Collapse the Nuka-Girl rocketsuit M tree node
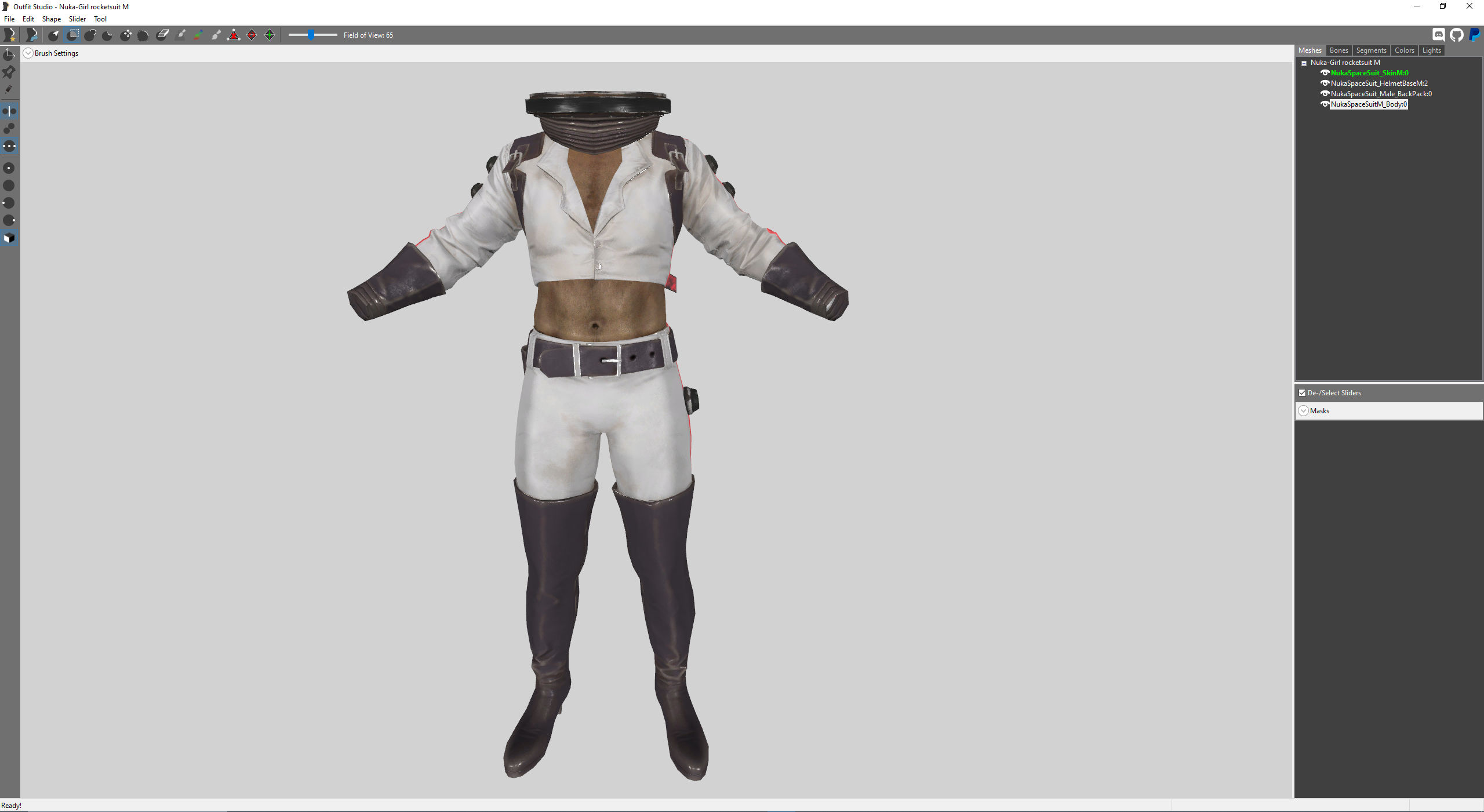 pyautogui.click(x=1304, y=63)
